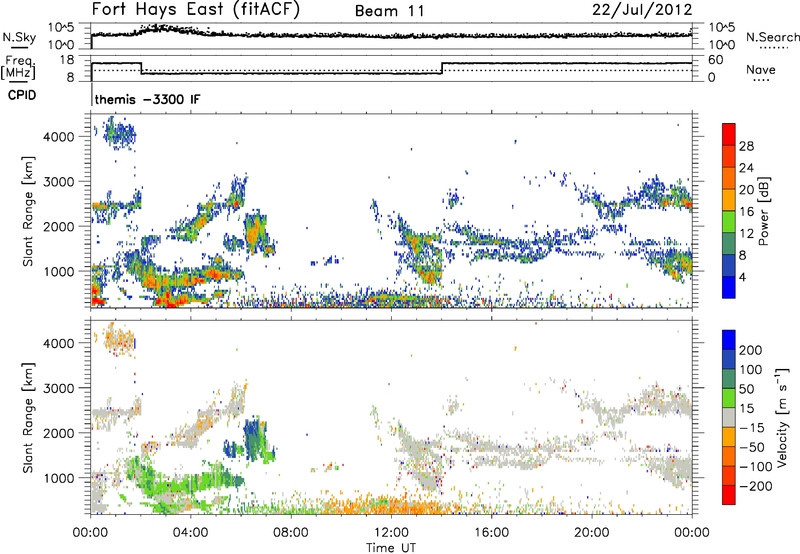Click the '60' Nave axis value
The height and width of the screenshot is (554, 800).
715,60
